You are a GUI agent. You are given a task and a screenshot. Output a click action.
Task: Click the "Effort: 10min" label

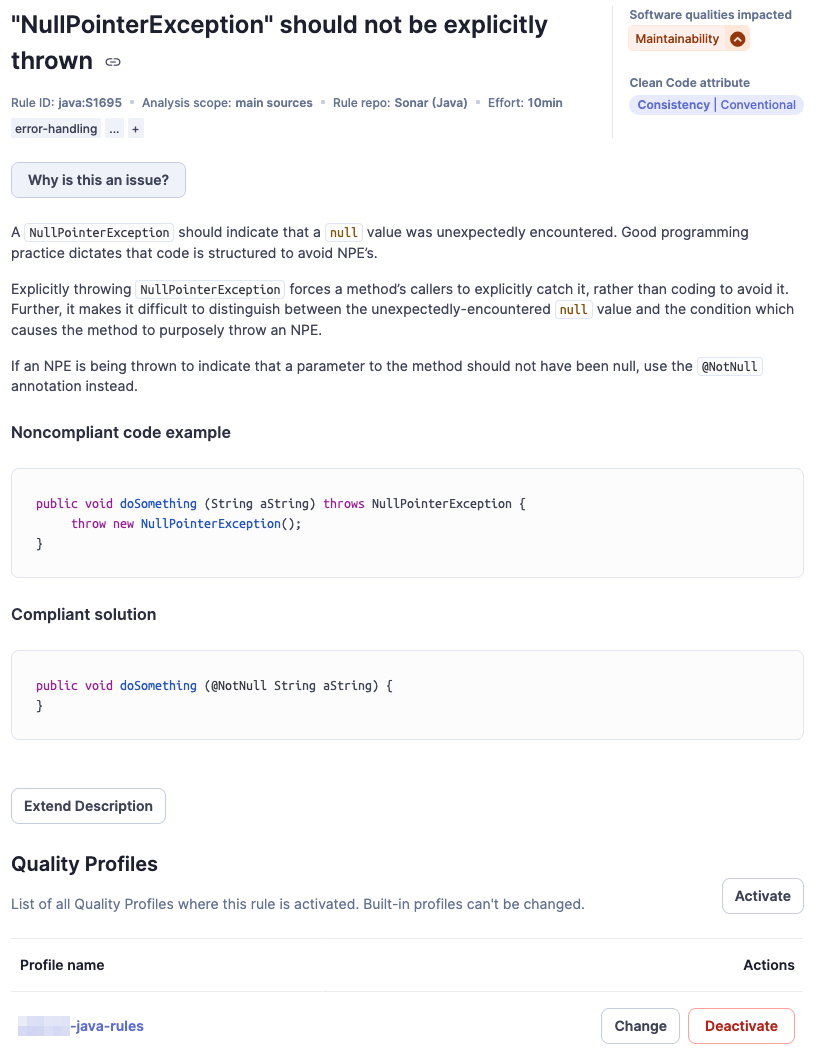click(x=525, y=103)
